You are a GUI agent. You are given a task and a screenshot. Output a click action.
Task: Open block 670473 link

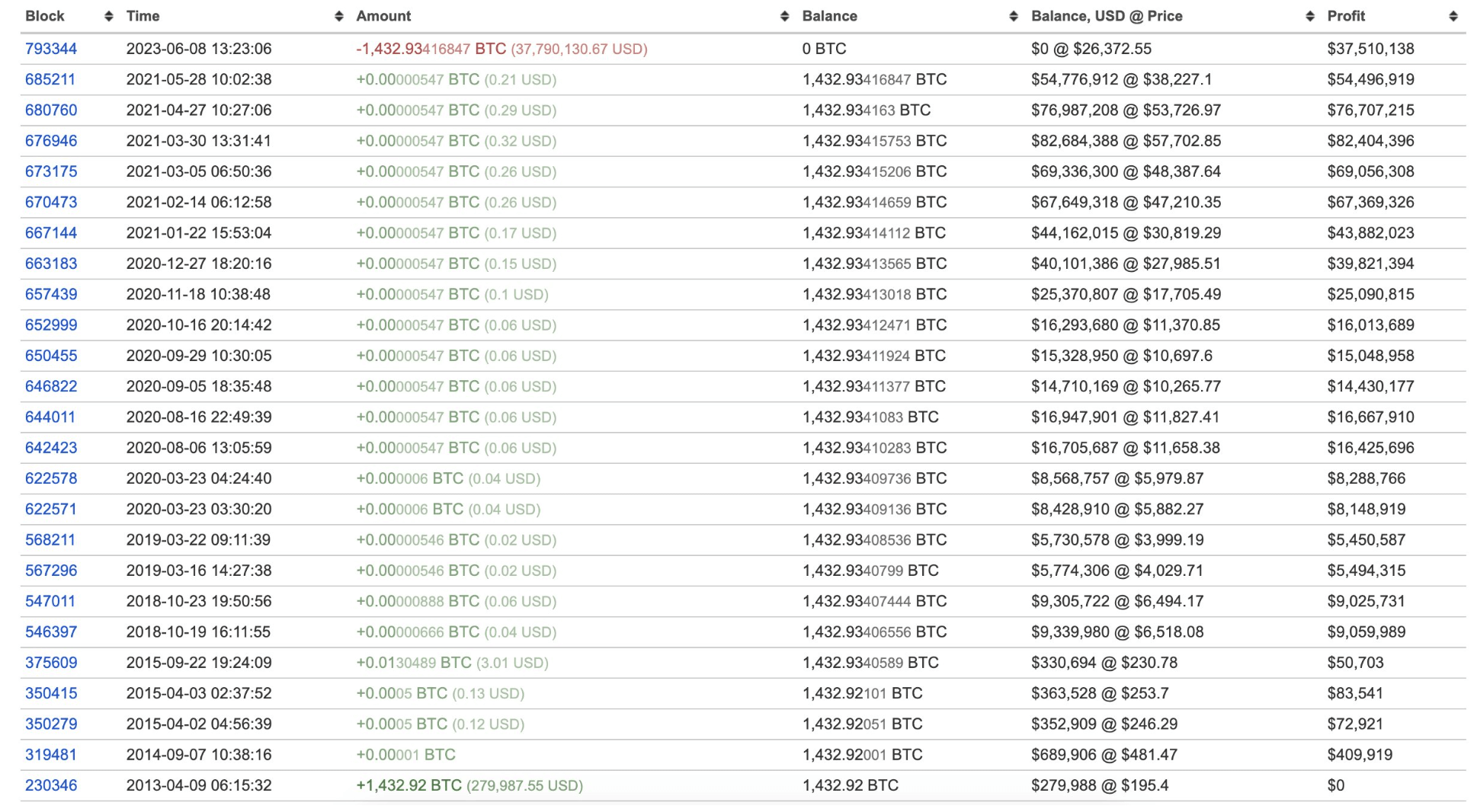(x=51, y=203)
